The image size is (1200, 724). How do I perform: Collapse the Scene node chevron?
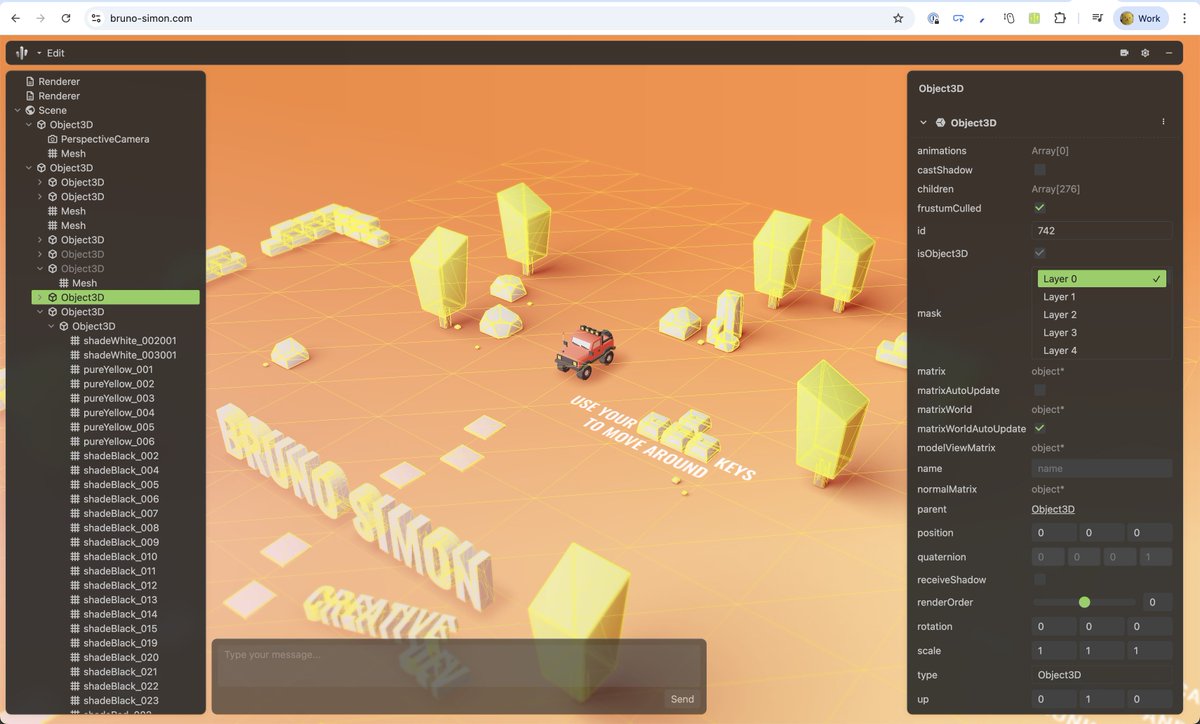pos(17,110)
